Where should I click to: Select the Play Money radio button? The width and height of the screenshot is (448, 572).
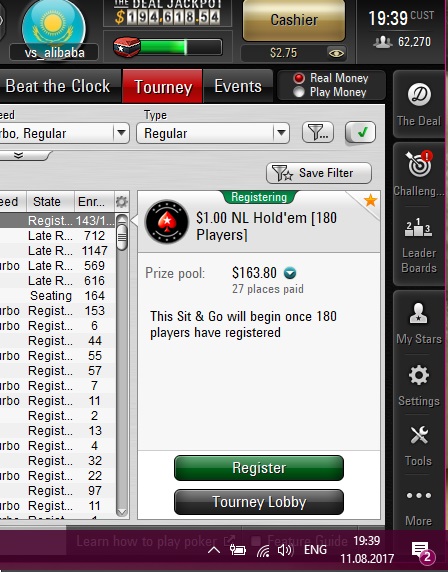tap(299, 92)
